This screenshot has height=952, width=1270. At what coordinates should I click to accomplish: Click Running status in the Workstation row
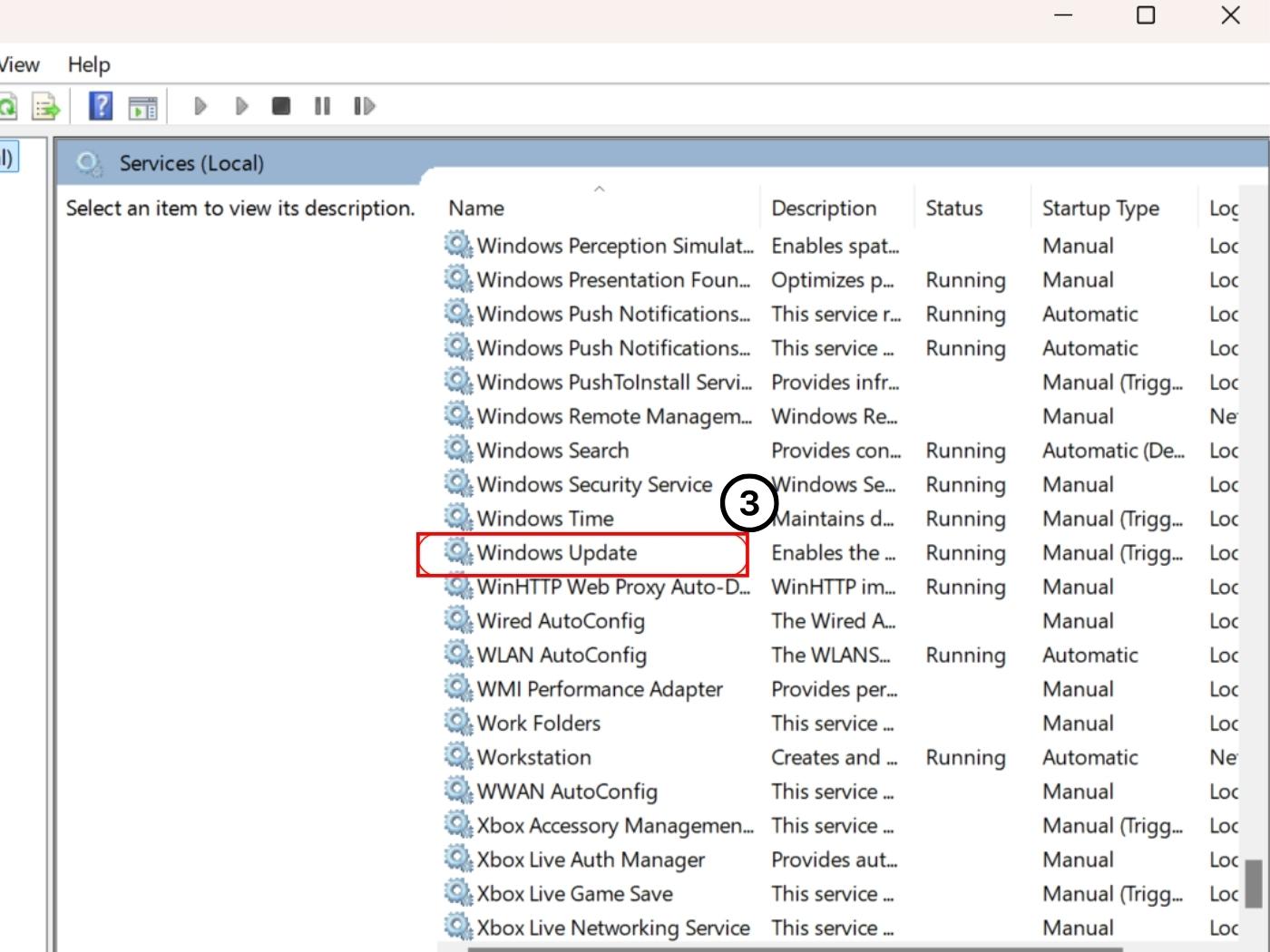pos(965,758)
